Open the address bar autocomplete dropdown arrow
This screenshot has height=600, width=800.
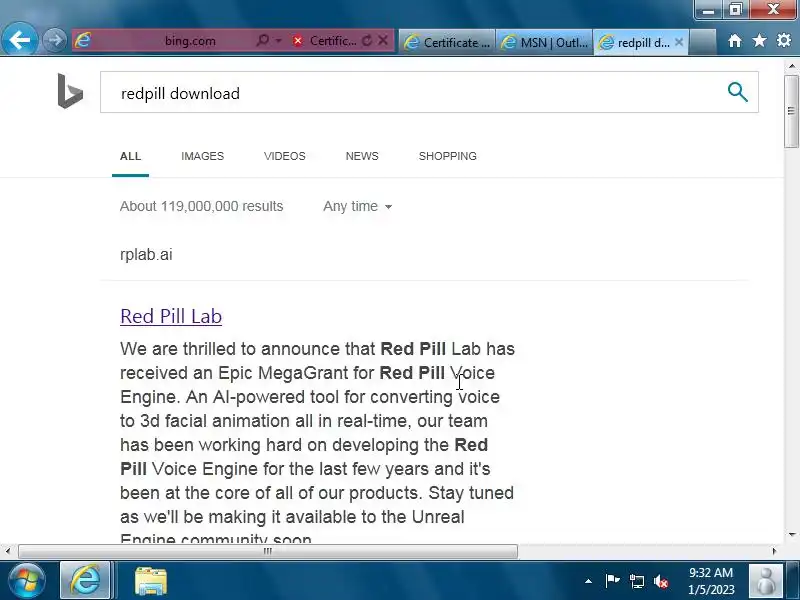tap(279, 40)
